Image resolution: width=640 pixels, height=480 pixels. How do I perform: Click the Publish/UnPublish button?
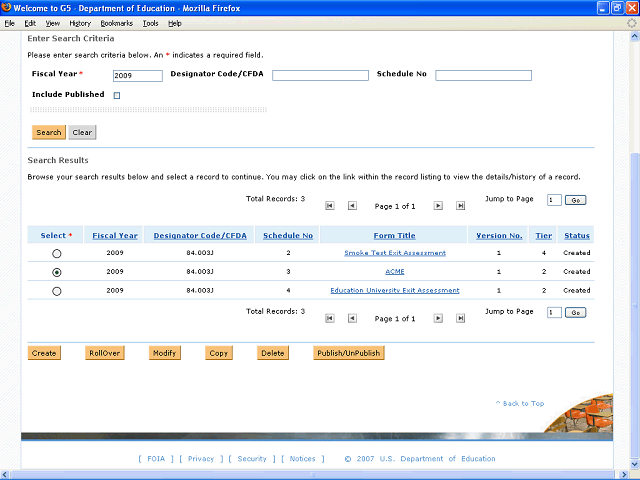coord(347,353)
